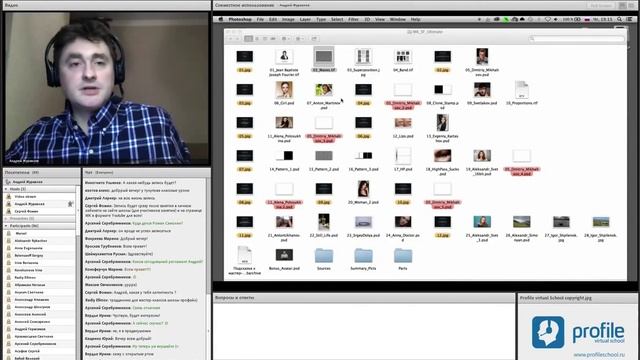Select the 03_Superposition.jpg file
Screen dimensions: 640x360
pos(363,62)
